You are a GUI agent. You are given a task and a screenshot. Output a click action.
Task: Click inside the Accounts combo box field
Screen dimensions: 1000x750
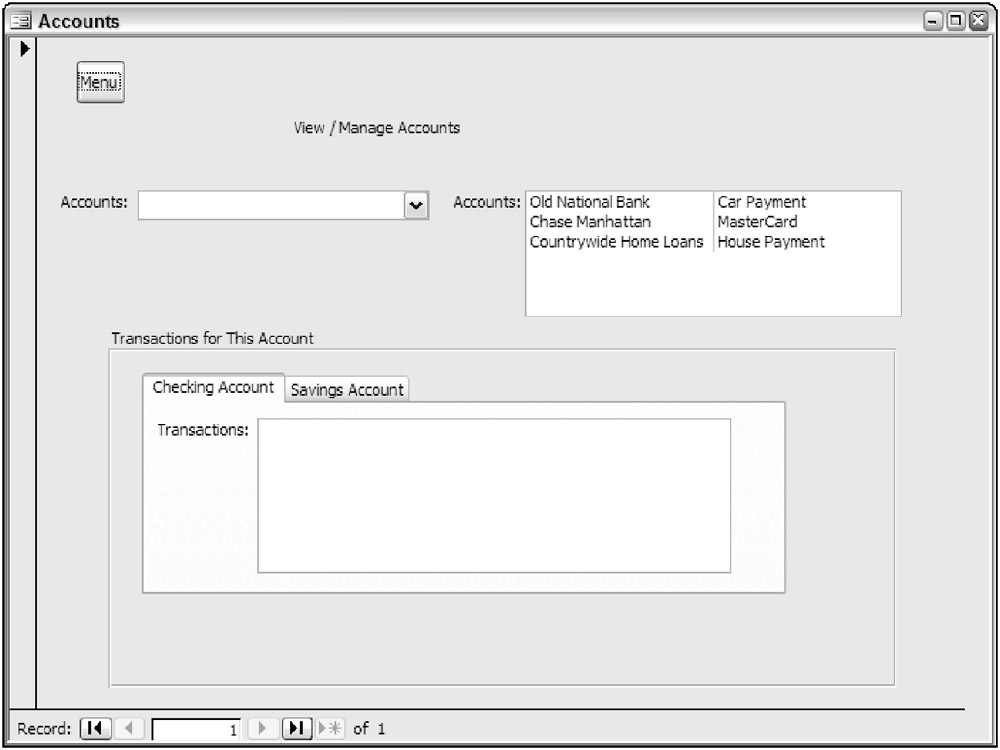pyautogui.click(x=270, y=205)
